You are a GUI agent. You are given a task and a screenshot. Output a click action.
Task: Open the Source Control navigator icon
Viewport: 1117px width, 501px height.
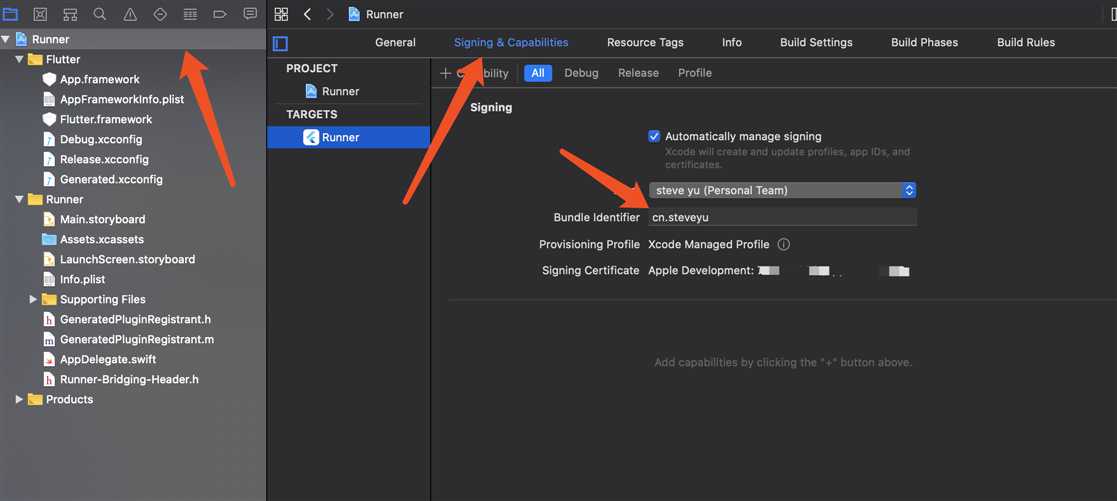click(x=41, y=14)
